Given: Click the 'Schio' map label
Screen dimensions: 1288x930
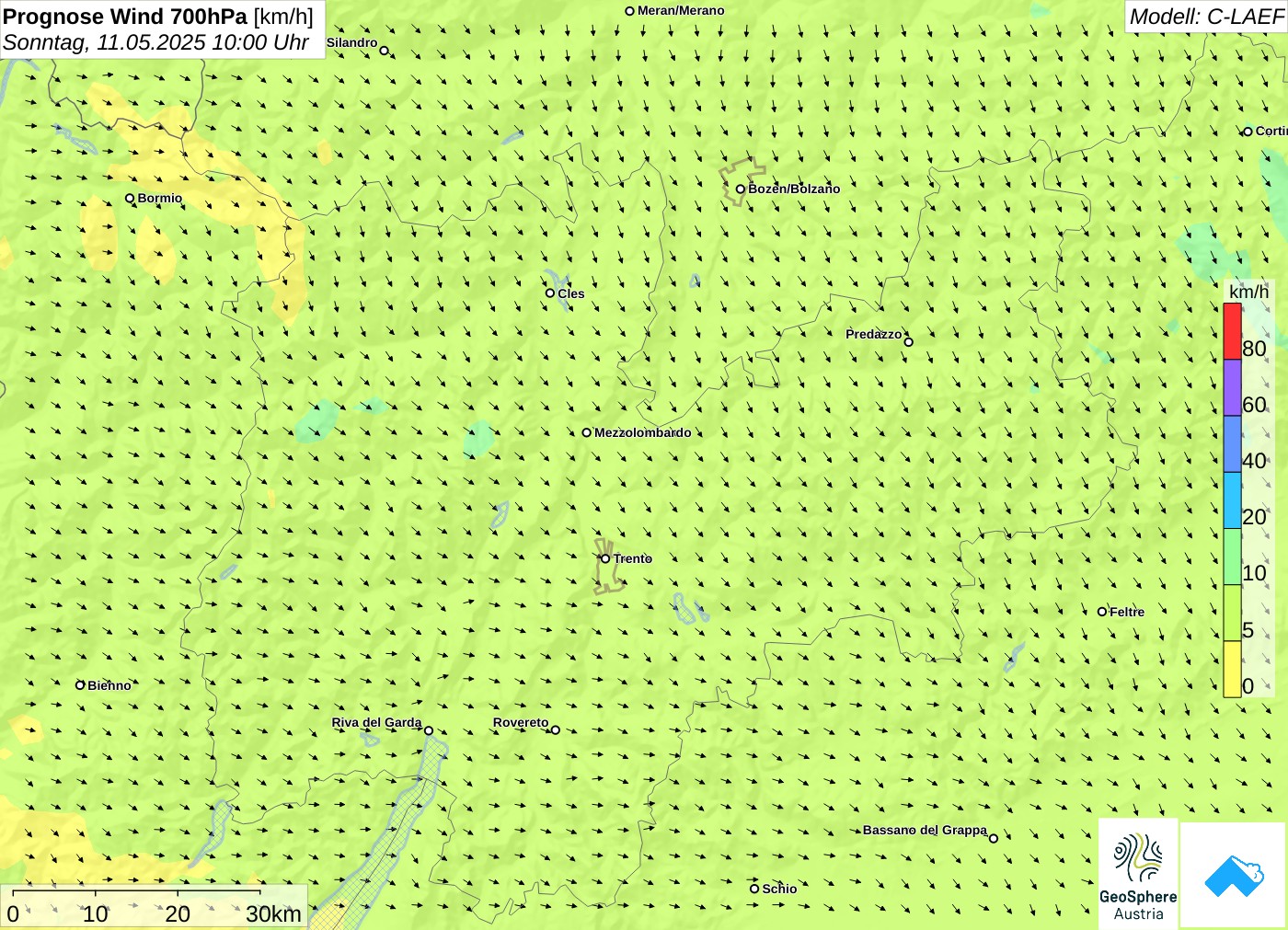Looking at the screenshot, I should (779, 889).
